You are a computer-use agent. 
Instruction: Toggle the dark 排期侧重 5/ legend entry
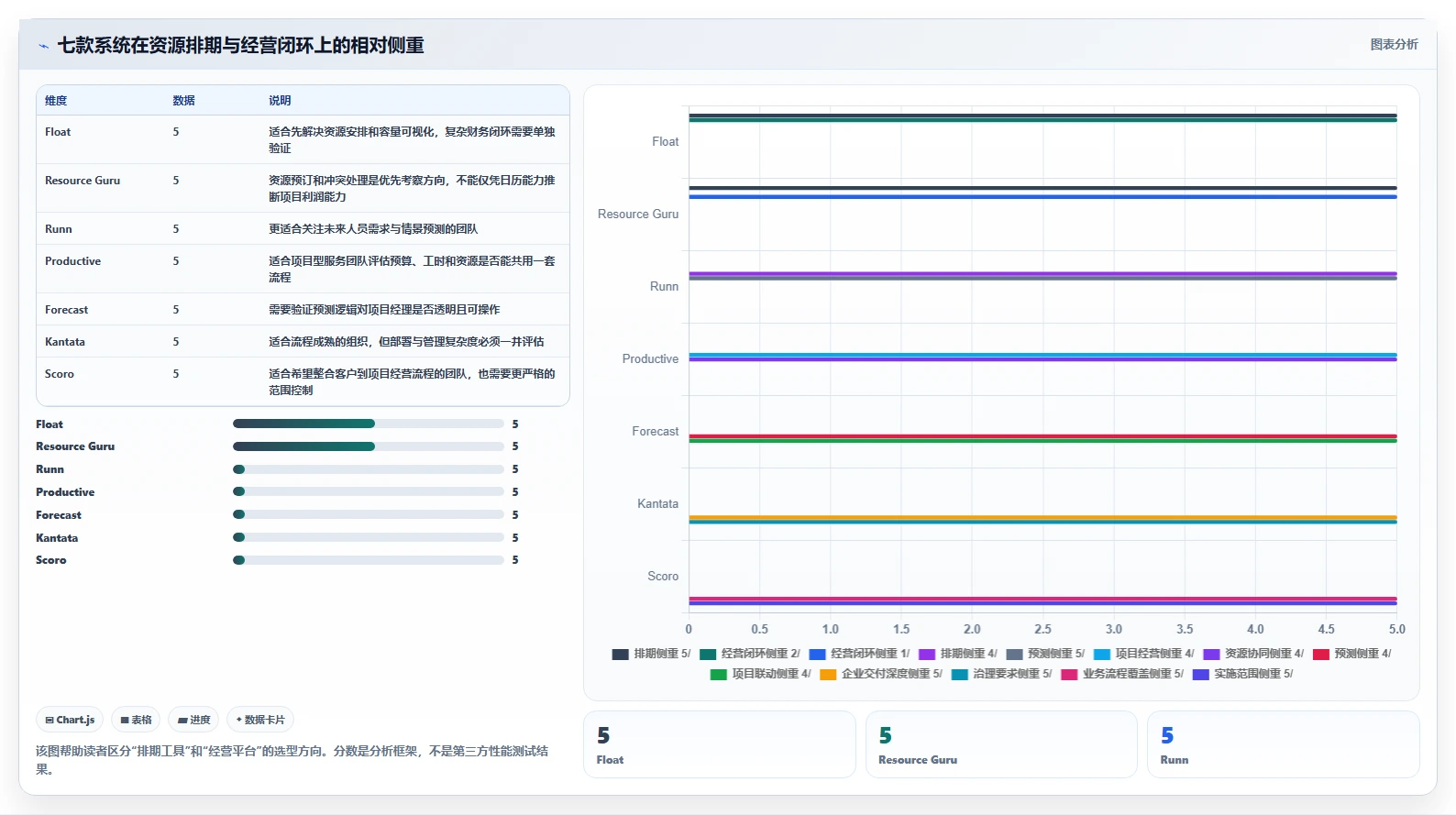(651, 654)
